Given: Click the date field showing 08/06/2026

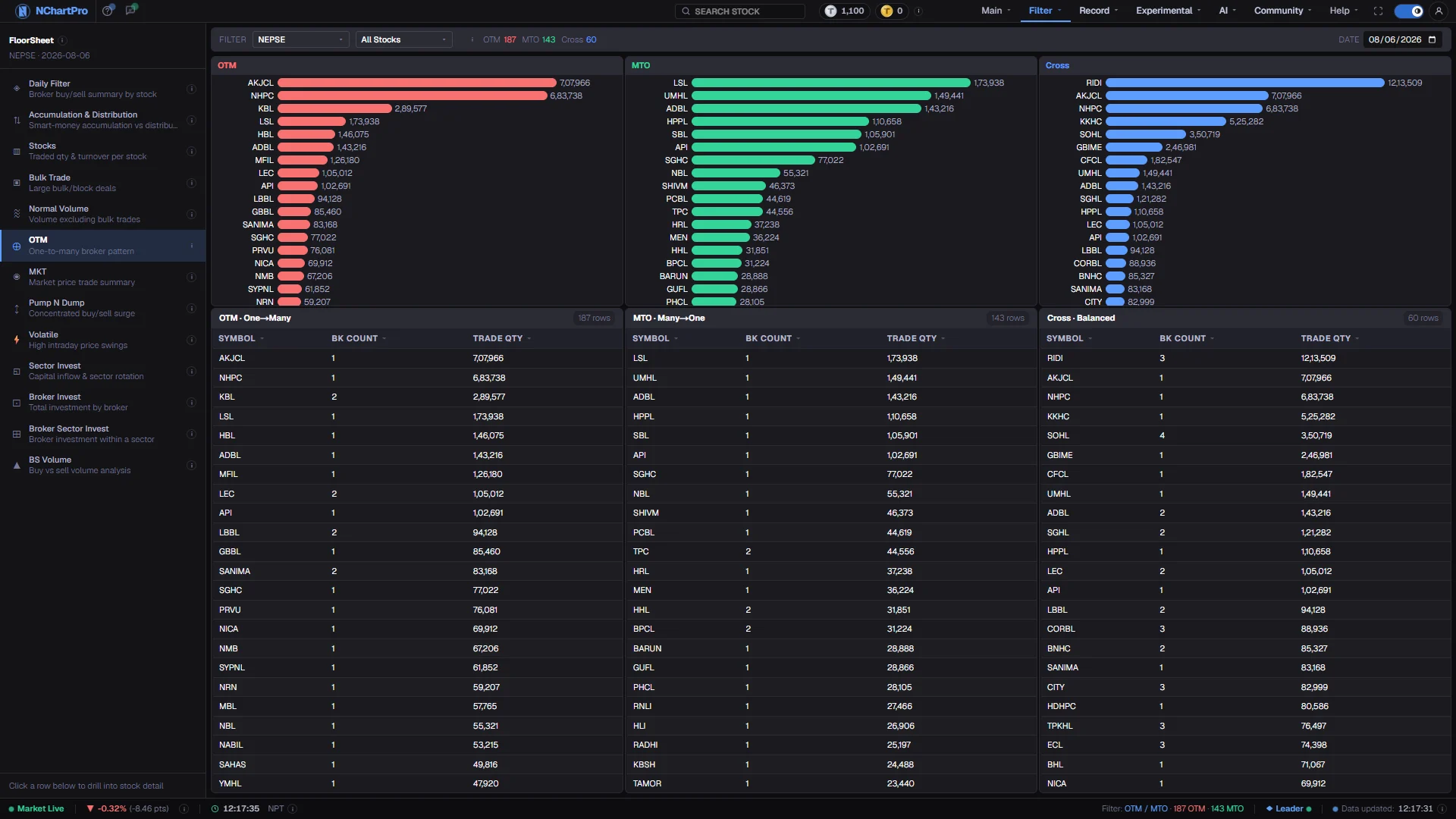Looking at the screenshot, I should point(1402,39).
